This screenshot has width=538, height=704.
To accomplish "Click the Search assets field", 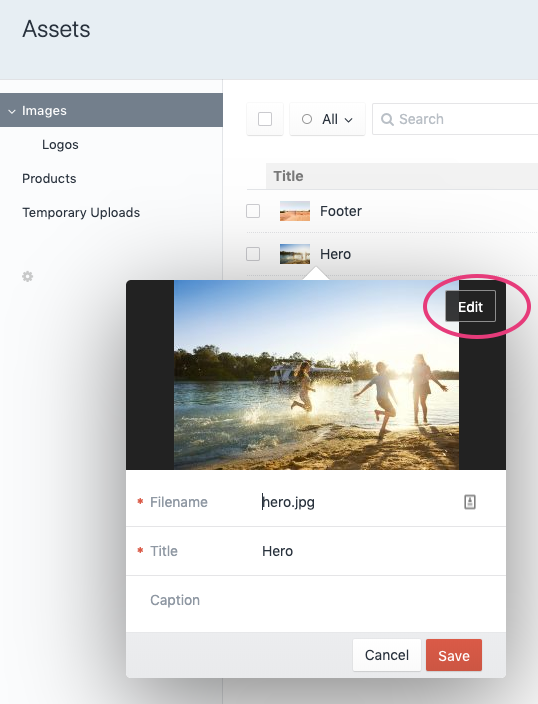I will [x=455, y=119].
